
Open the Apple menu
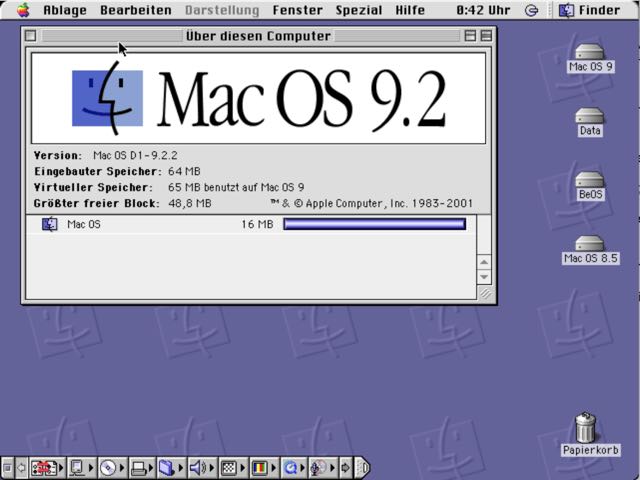(x=24, y=10)
